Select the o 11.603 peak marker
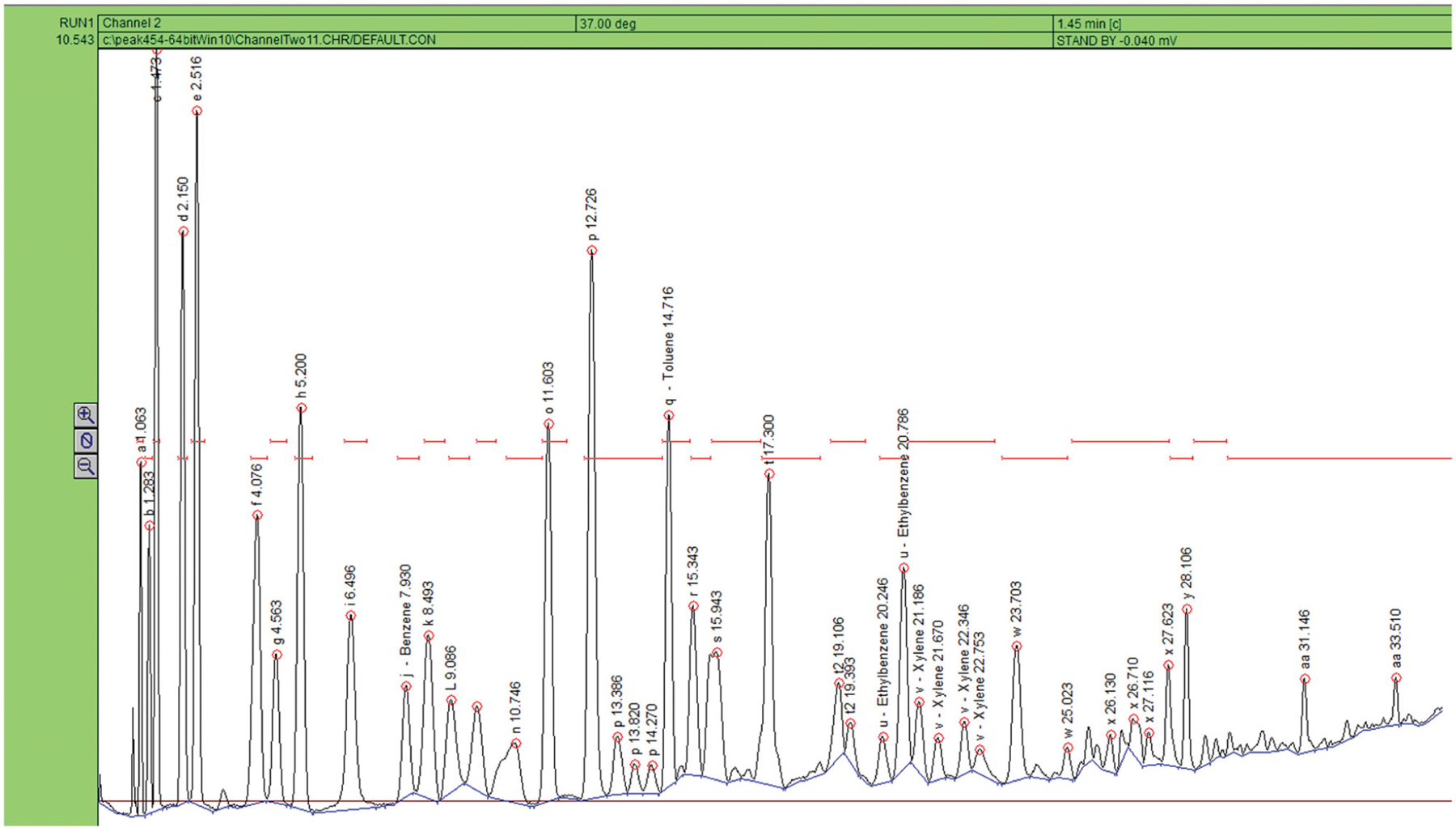The height and width of the screenshot is (827, 1456). pos(548,424)
